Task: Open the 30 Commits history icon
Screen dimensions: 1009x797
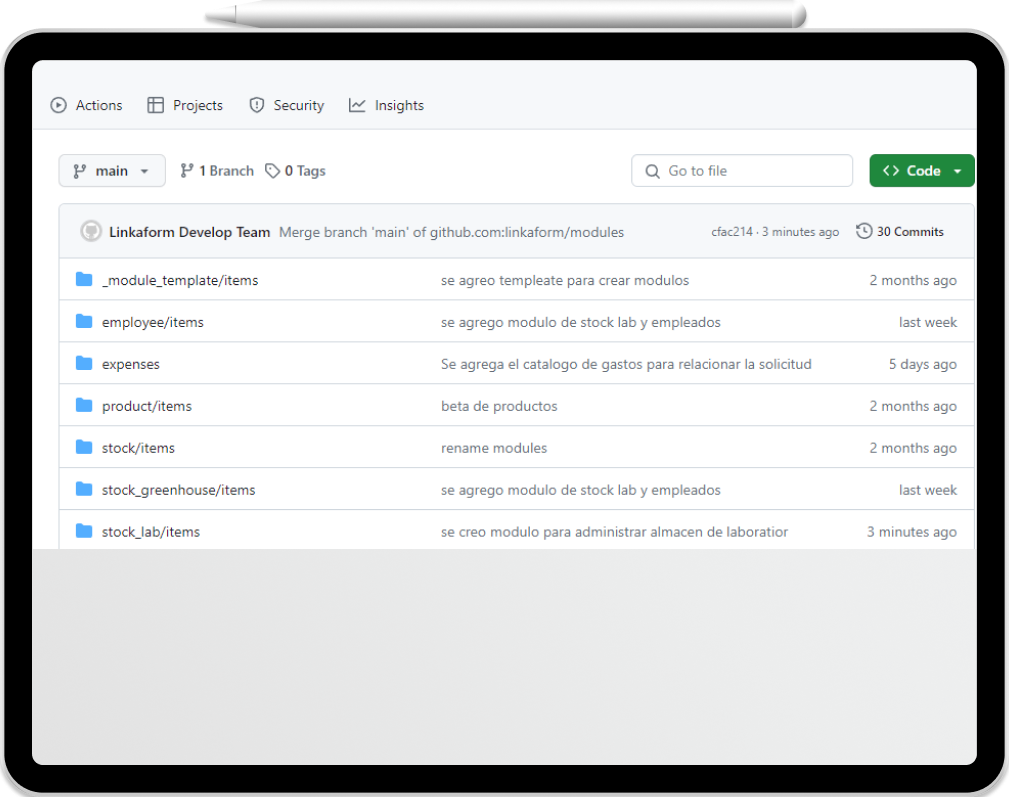Action: click(x=864, y=231)
